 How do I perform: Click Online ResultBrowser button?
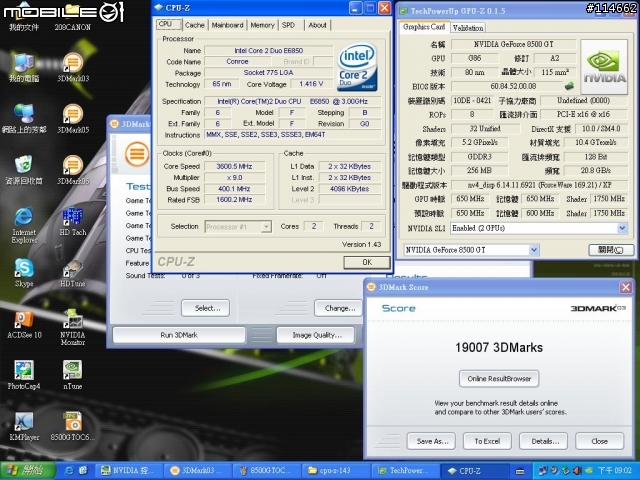[499, 379]
